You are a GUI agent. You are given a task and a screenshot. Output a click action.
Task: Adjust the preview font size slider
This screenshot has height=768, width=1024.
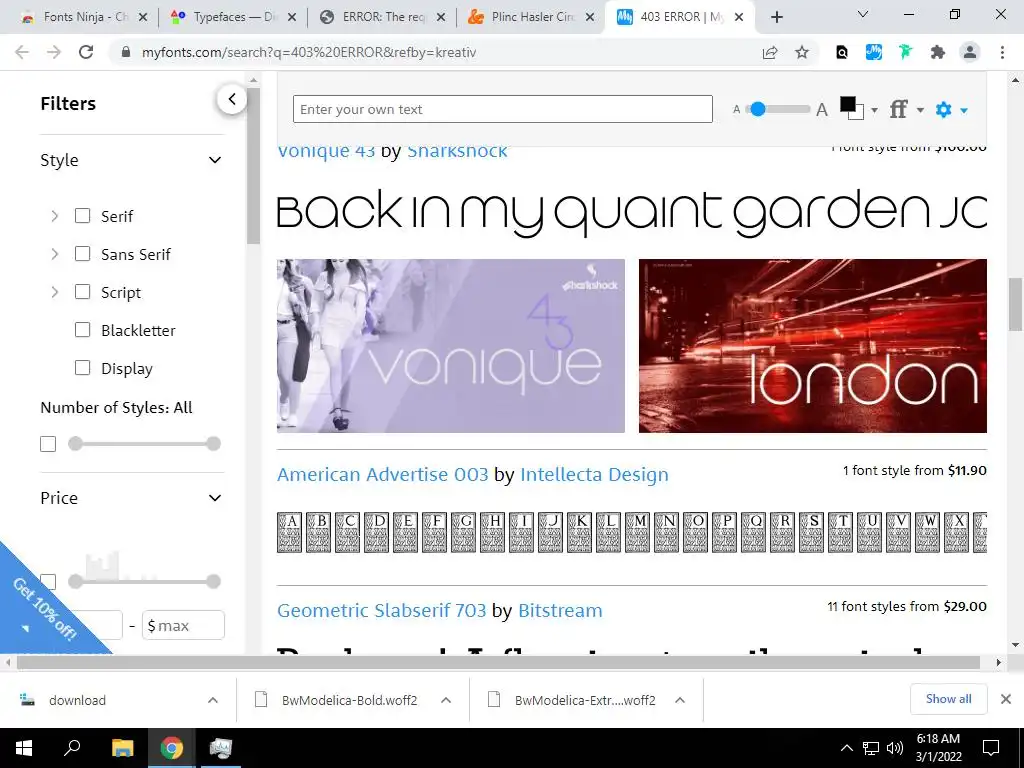[779, 109]
